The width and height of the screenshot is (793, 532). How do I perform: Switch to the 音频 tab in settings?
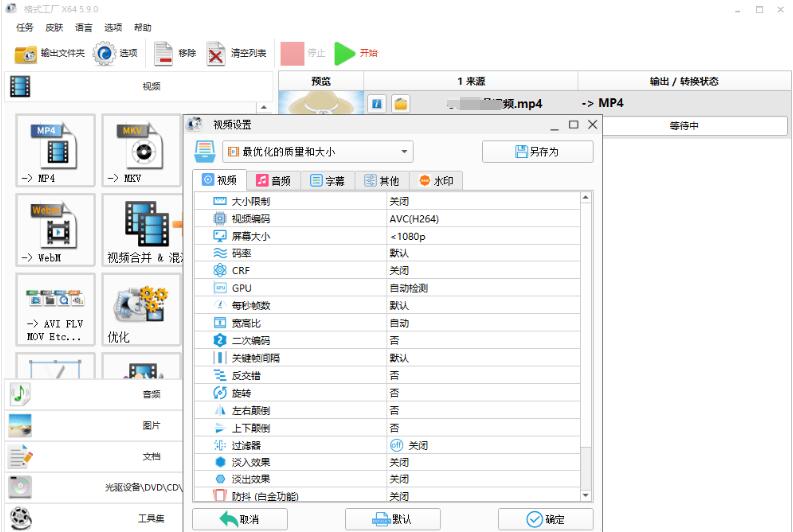(x=274, y=181)
